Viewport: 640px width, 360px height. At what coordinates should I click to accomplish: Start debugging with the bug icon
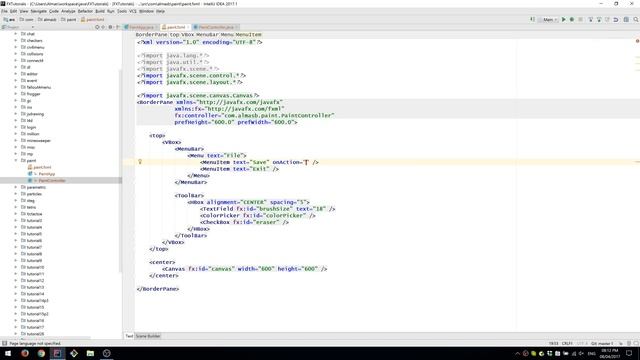572,20
